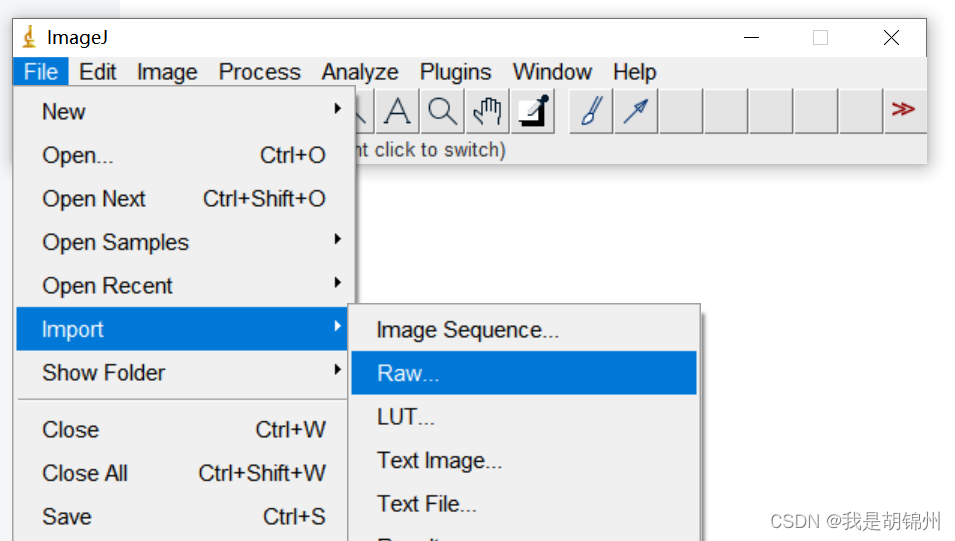The image size is (955, 541).
Task: Choose Open Next menu entry
Action: click(182, 199)
